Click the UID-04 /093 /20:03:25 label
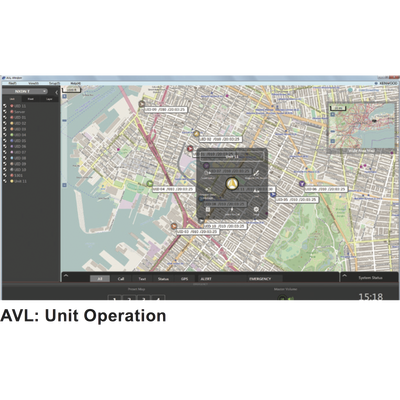The image size is (400, 400). pos(174,189)
